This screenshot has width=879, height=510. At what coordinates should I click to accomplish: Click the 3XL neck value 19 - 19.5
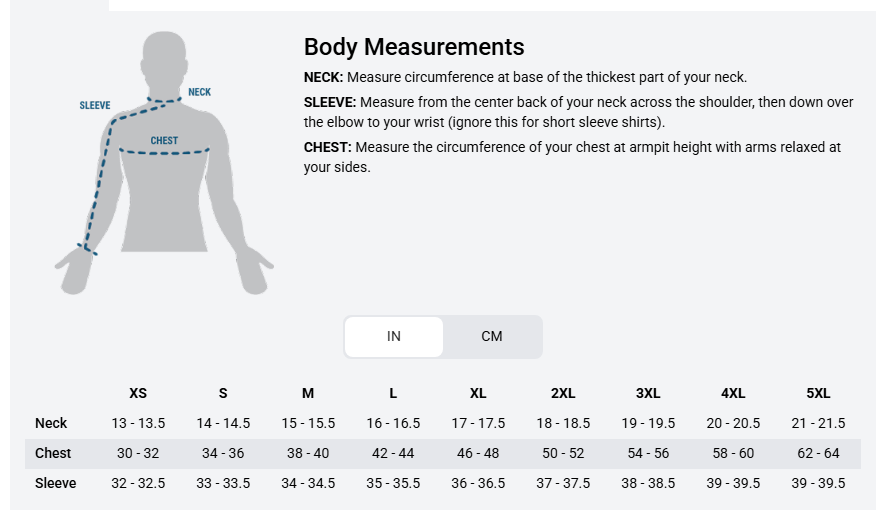(x=648, y=423)
